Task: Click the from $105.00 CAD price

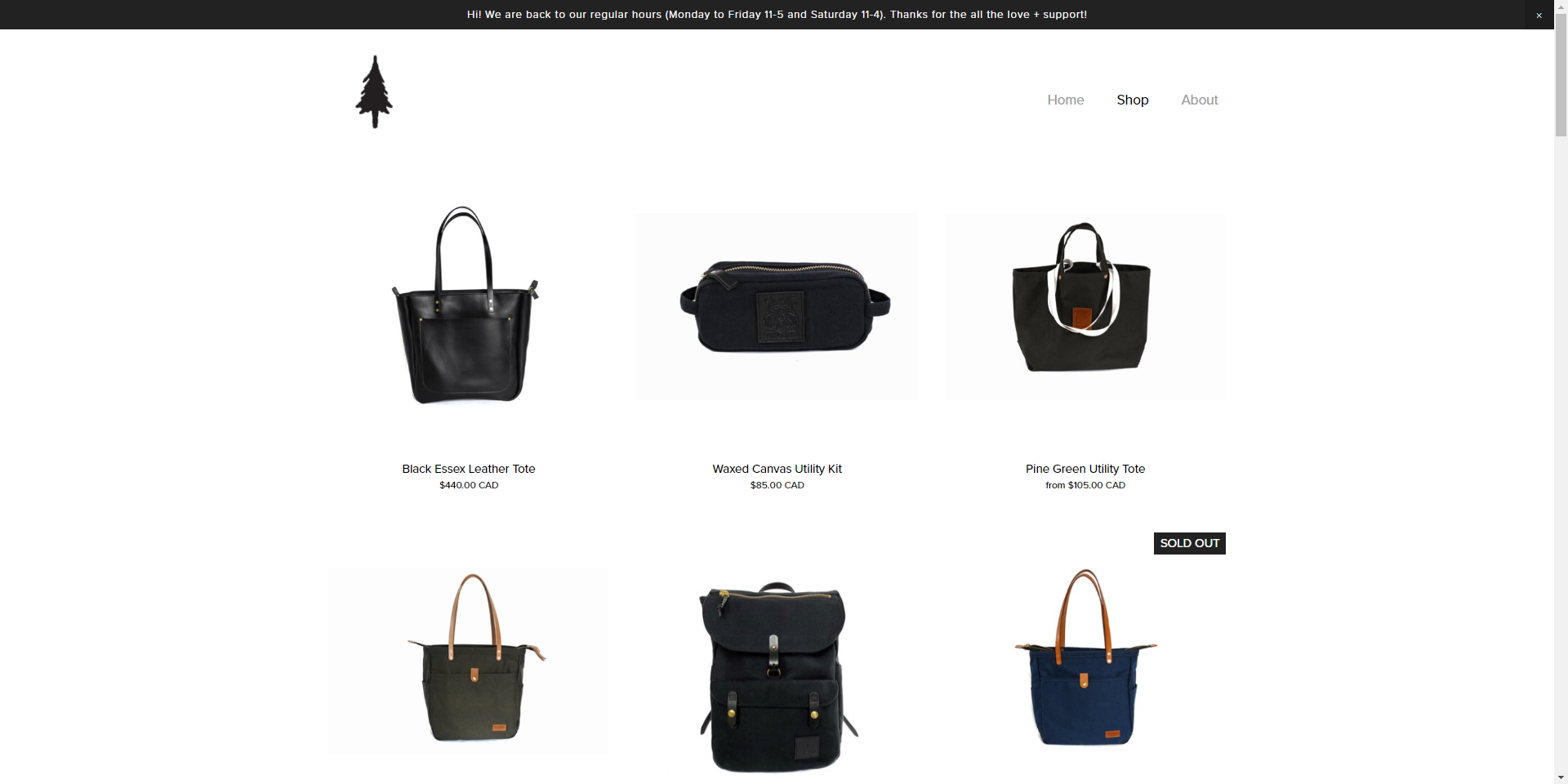Action: pyautogui.click(x=1085, y=485)
